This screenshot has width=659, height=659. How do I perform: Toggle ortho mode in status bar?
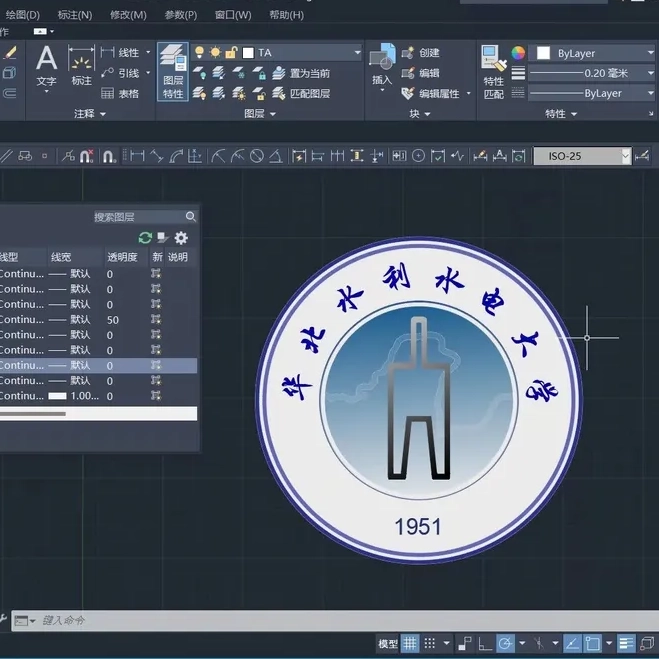point(485,643)
